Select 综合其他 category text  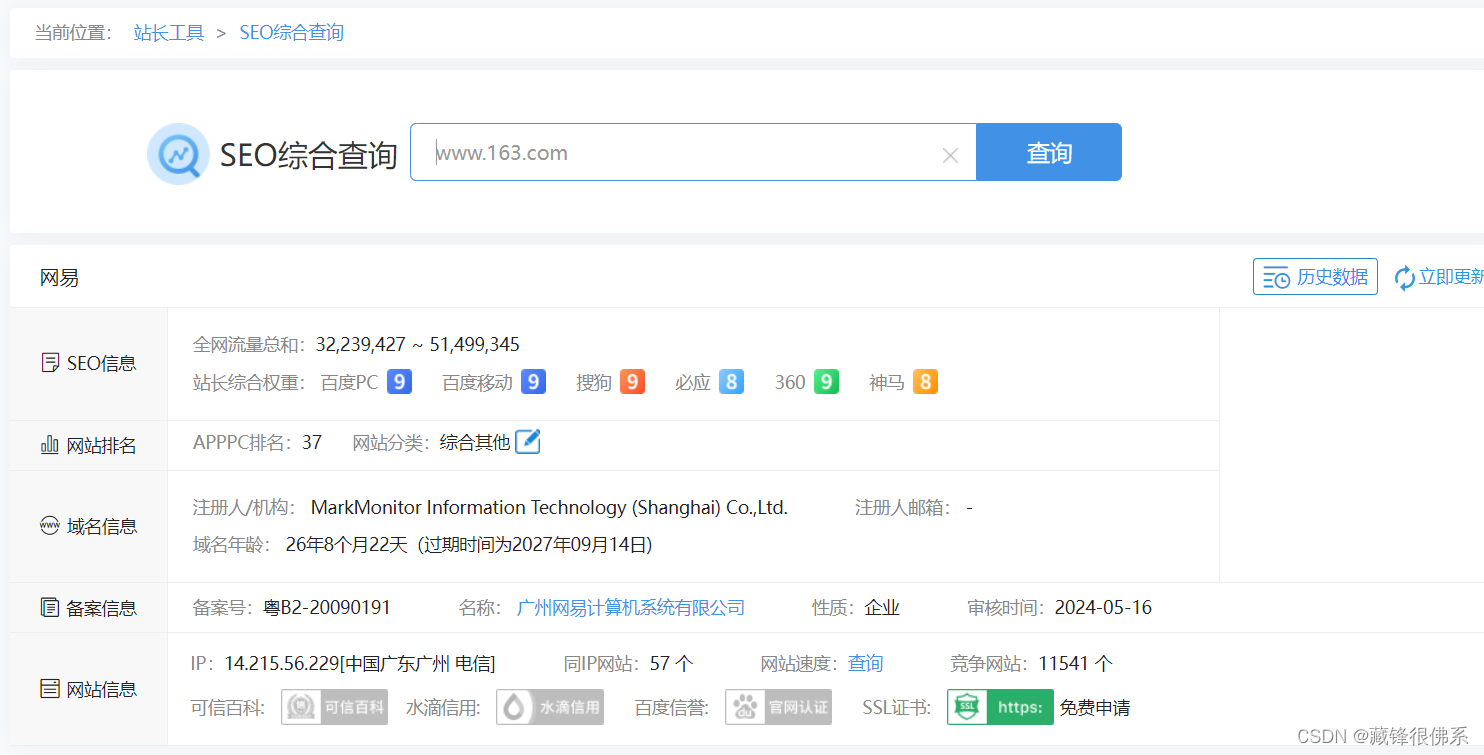coord(475,442)
